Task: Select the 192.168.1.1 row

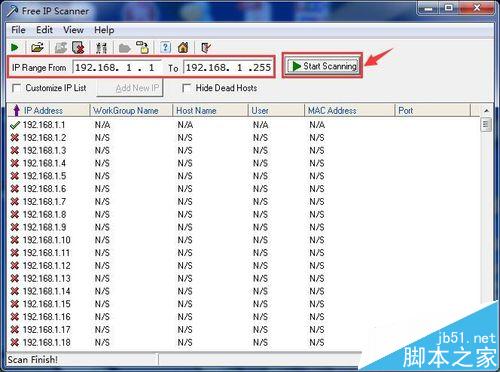Action: tap(243, 125)
